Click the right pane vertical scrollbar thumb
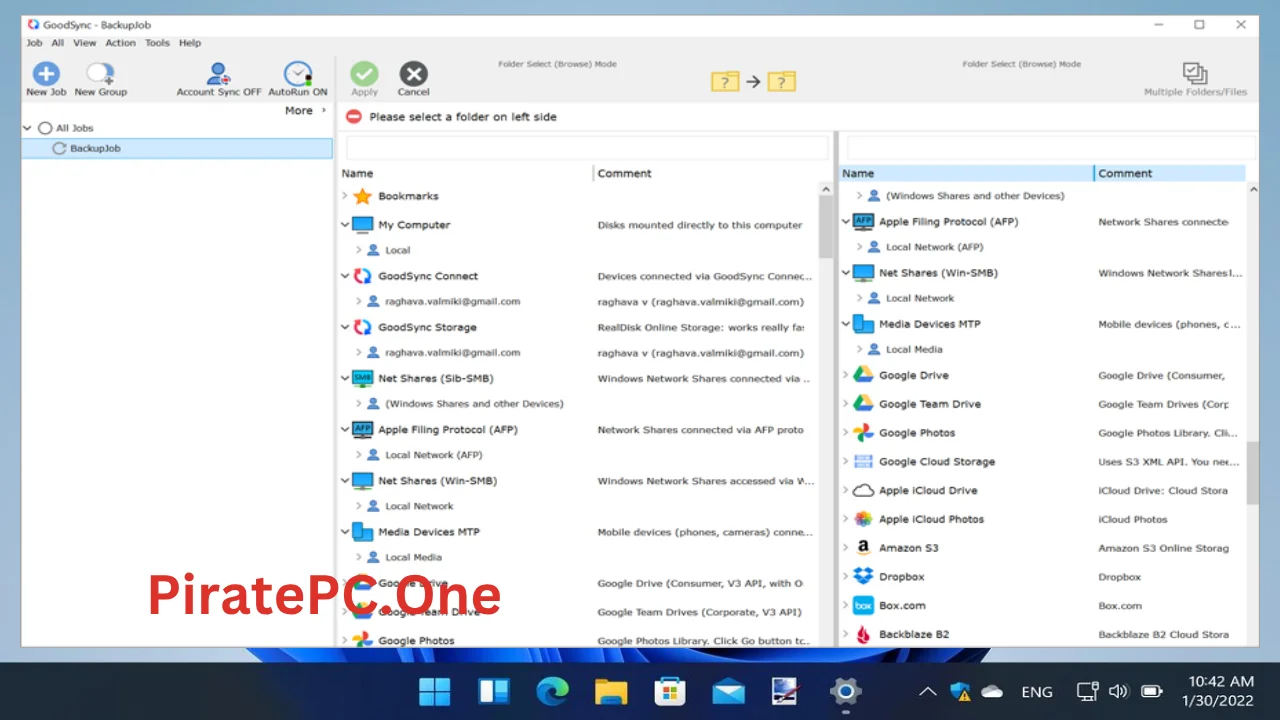Viewport: 1280px width, 720px height. (1254, 471)
